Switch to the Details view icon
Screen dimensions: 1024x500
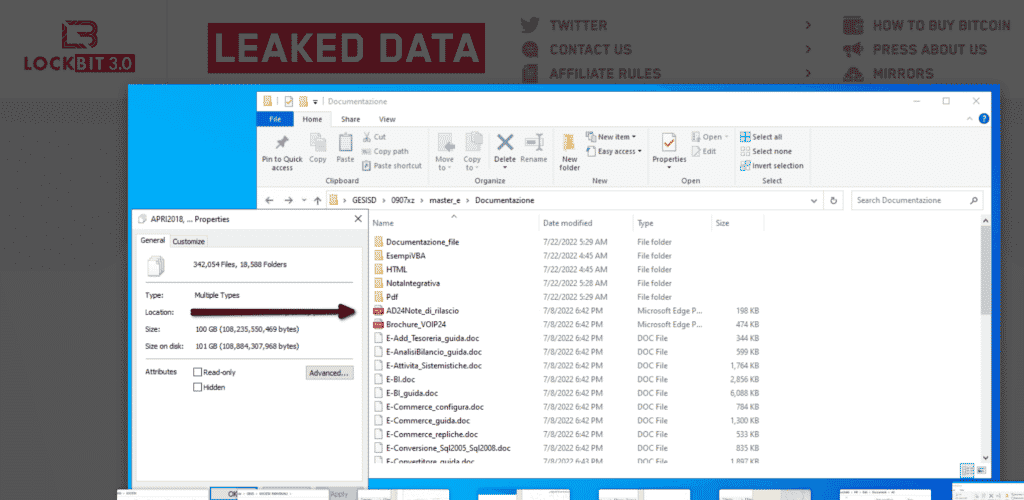pyautogui.click(x=967, y=470)
